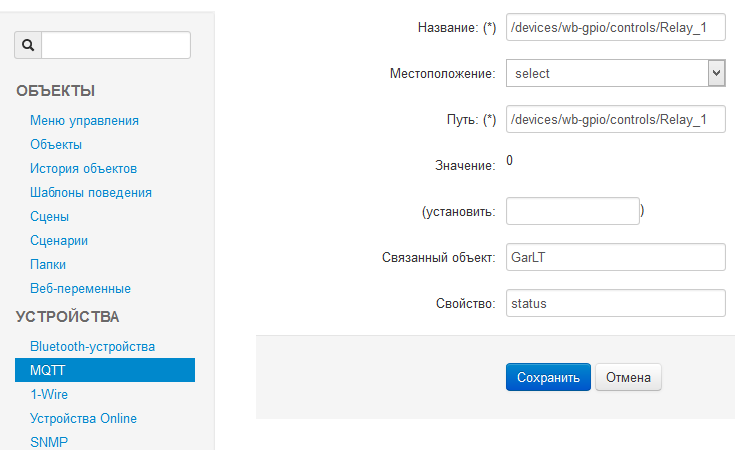Open the SNMP sidebar link

[x=49, y=442]
